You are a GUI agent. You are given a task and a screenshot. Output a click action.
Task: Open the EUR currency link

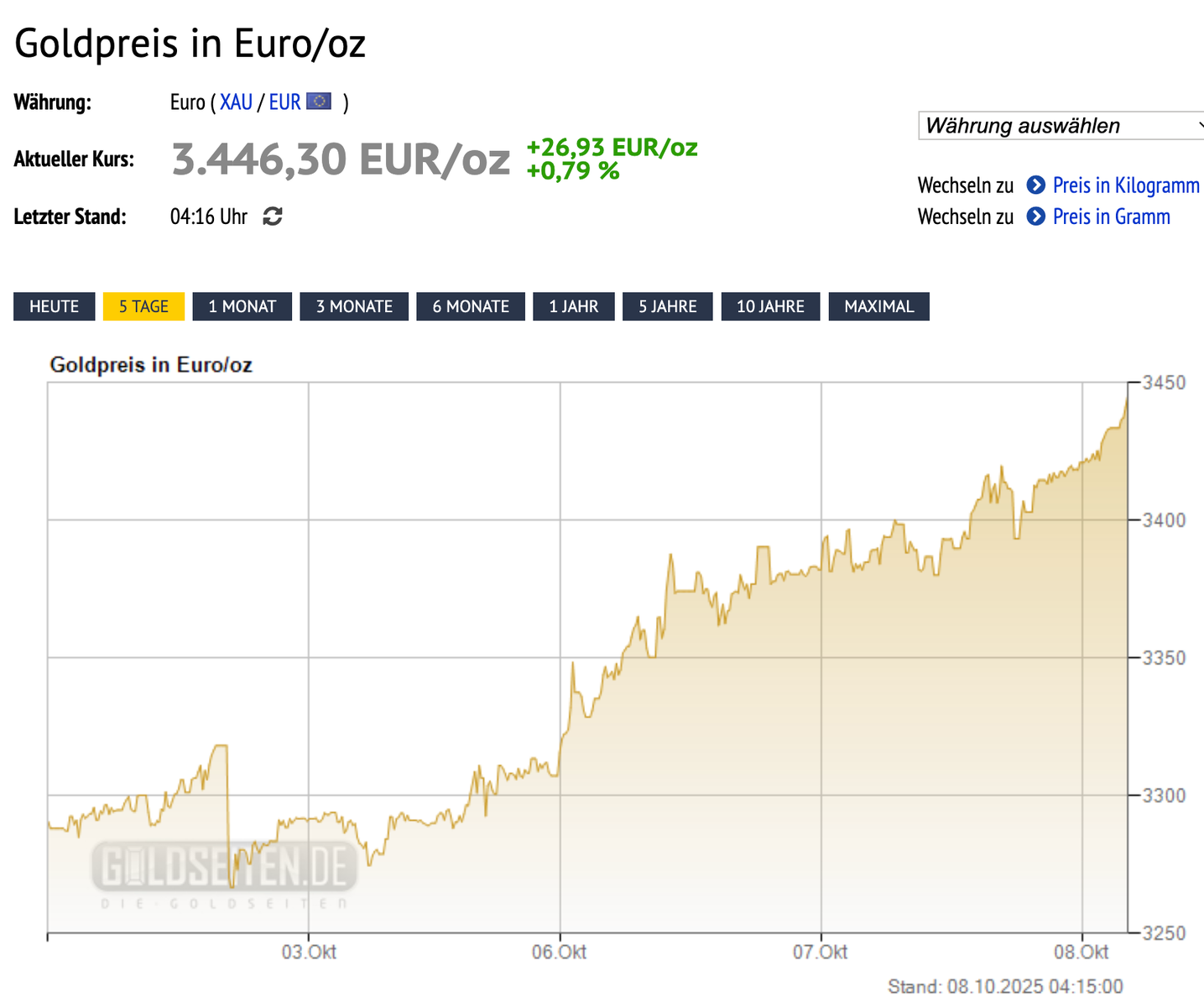pyautogui.click(x=284, y=102)
